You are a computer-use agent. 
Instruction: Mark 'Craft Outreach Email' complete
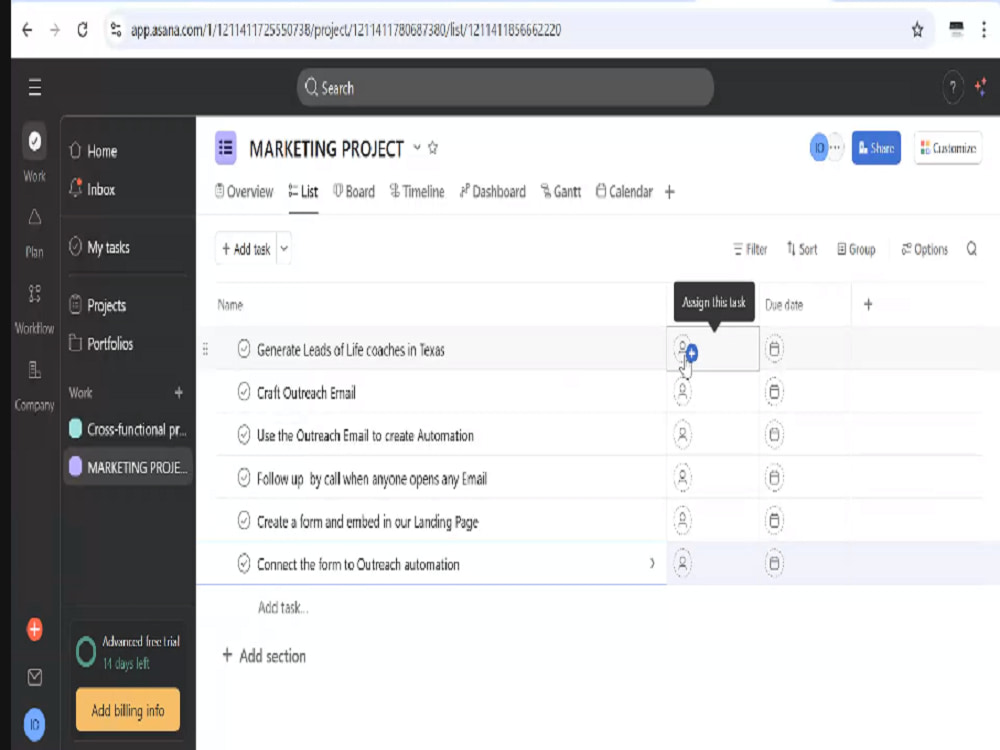click(x=244, y=392)
